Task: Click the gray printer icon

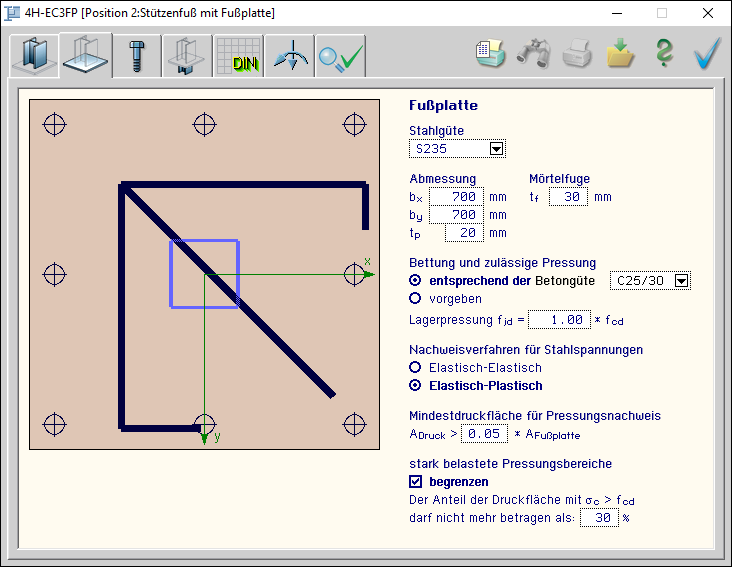Action: [x=577, y=54]
